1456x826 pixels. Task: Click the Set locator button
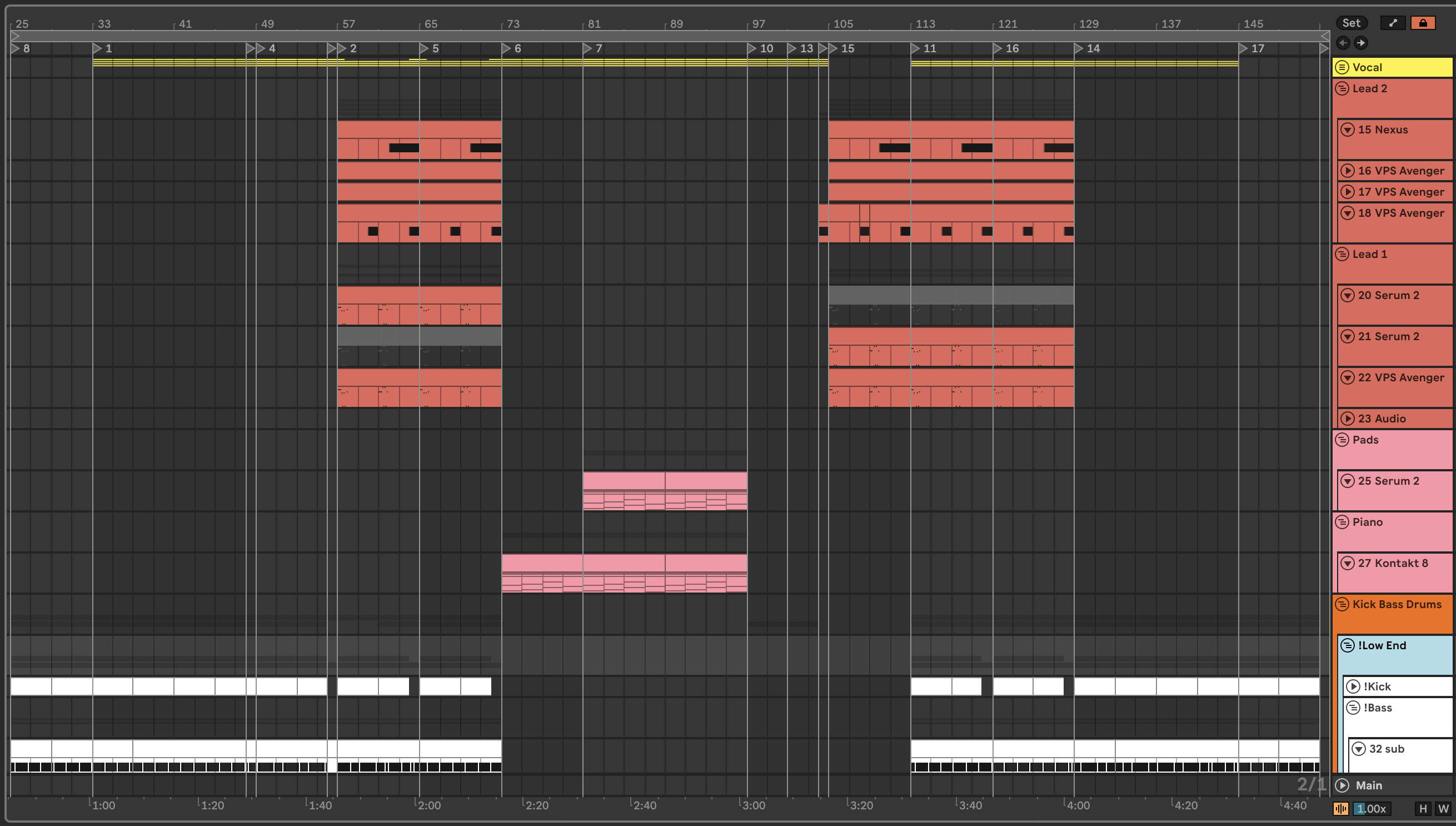point(1351,23)
